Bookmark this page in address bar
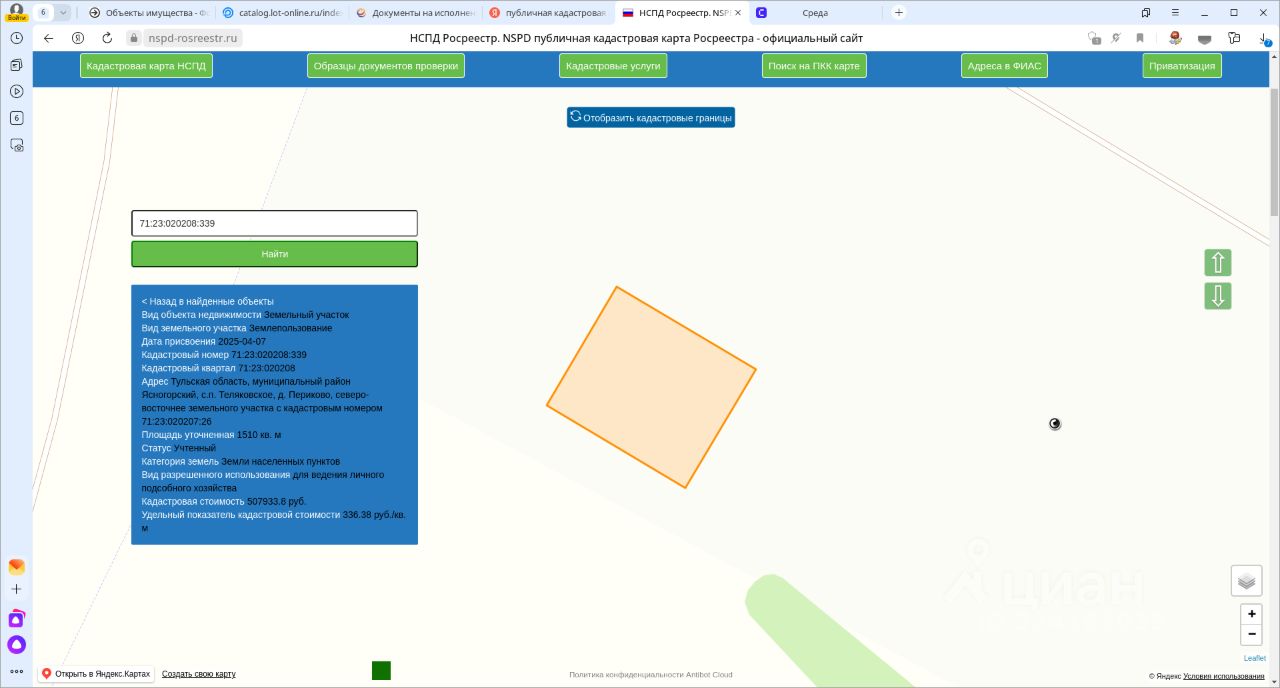 [x=1139, y=38]
